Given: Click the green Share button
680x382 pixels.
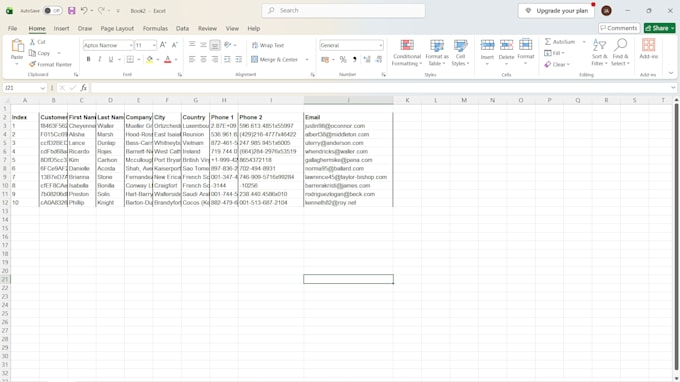Looking at the screenshot, I should pyautogui.click(x=659, y=28).
